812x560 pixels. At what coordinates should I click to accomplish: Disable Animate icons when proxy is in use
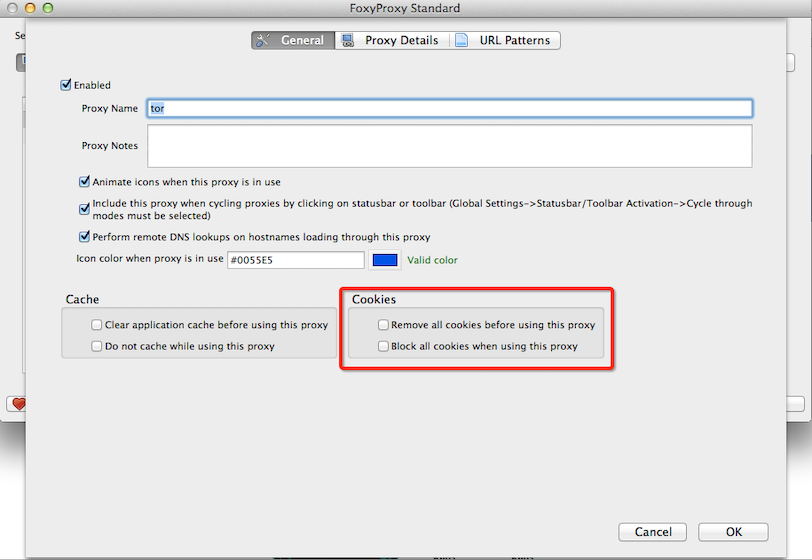coord(85,183)
